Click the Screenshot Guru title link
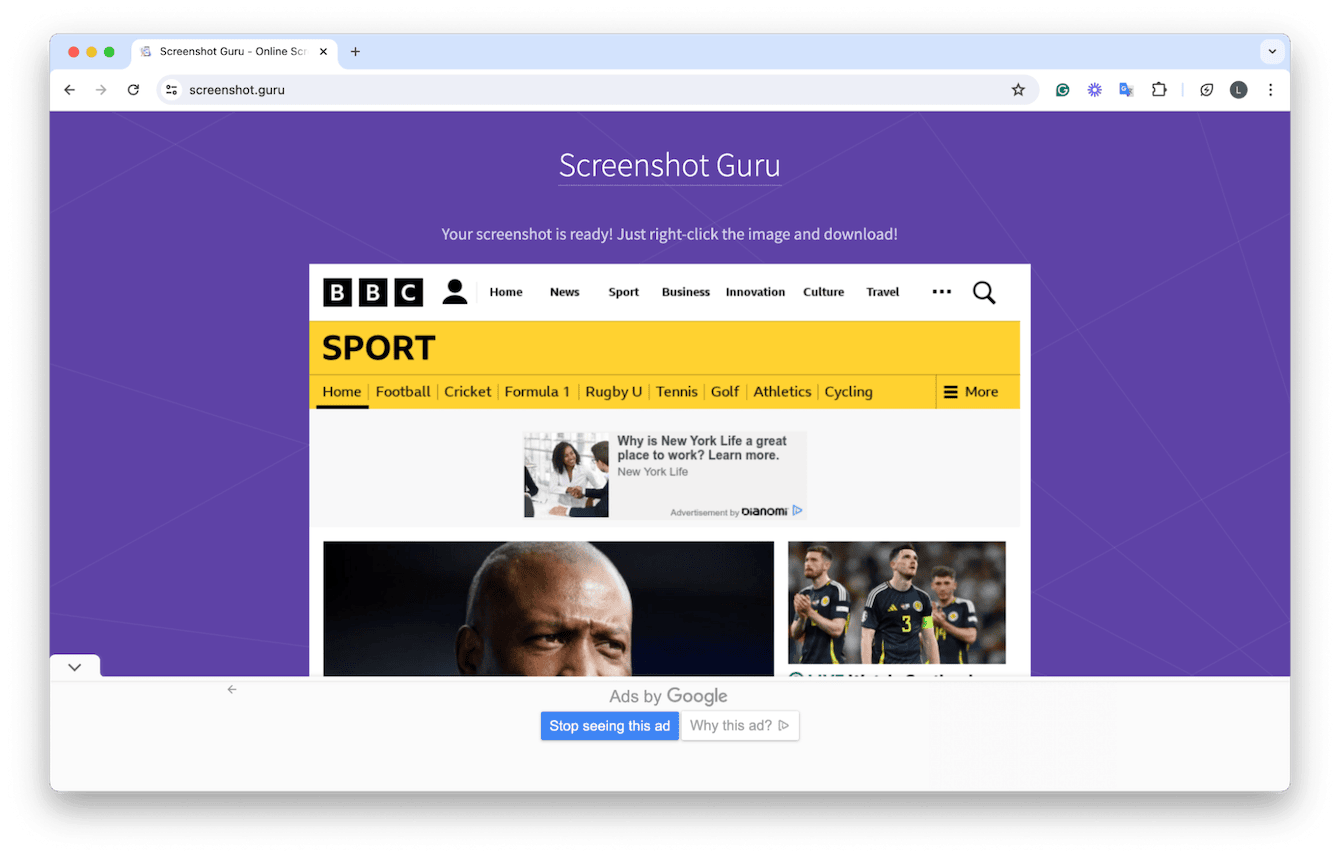 tap(669, 165)
